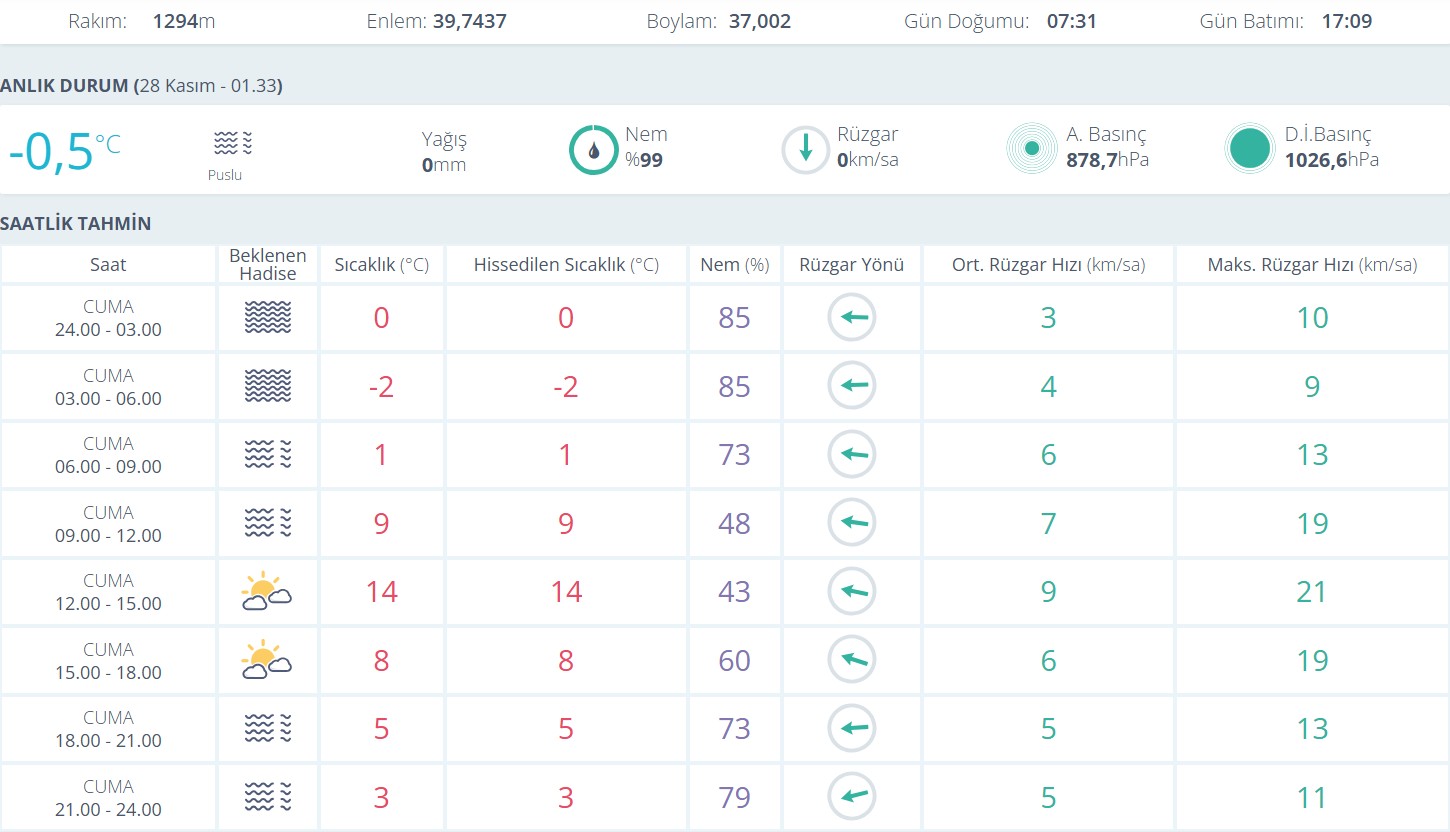This screenshot has height=832, width=1450.
Task: Click the CUMA 18.00 - 21.00 time cell
Action: point(108,729)
